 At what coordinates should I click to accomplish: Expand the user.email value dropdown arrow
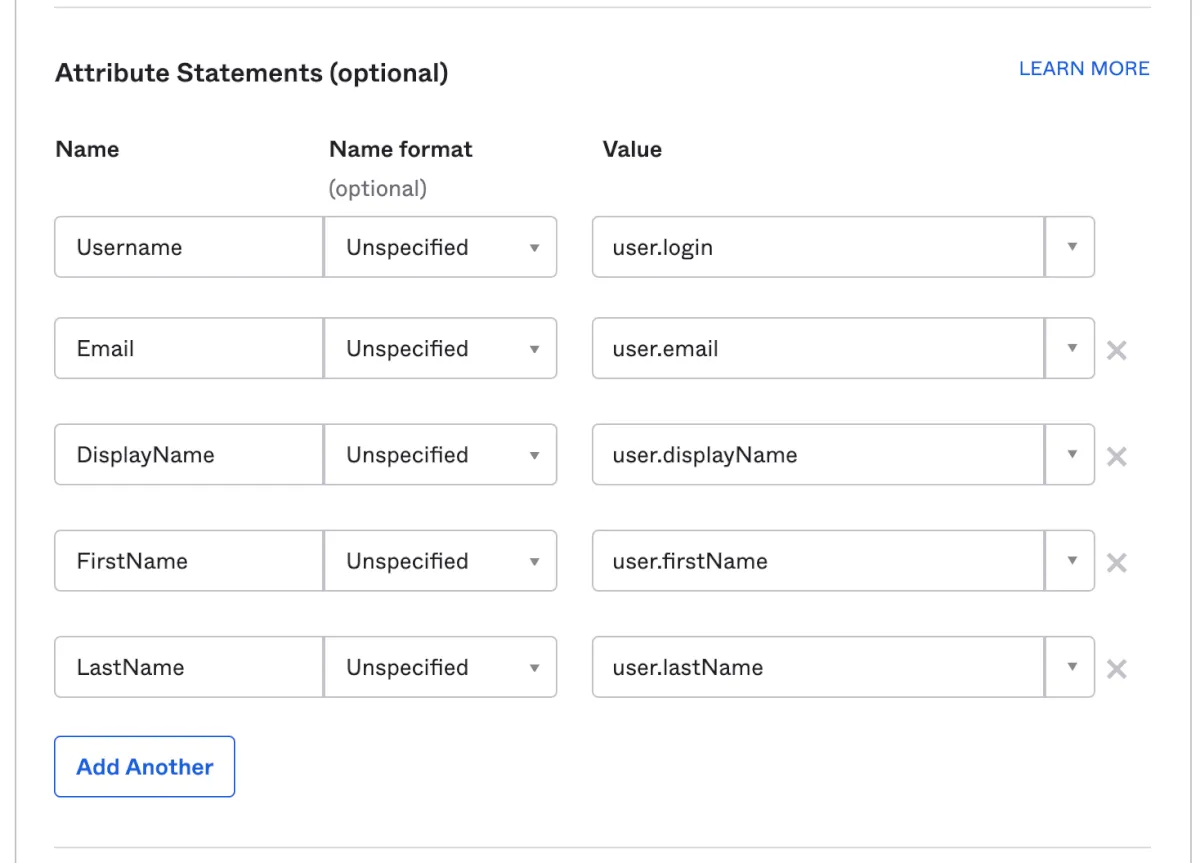pos(1071,349)
